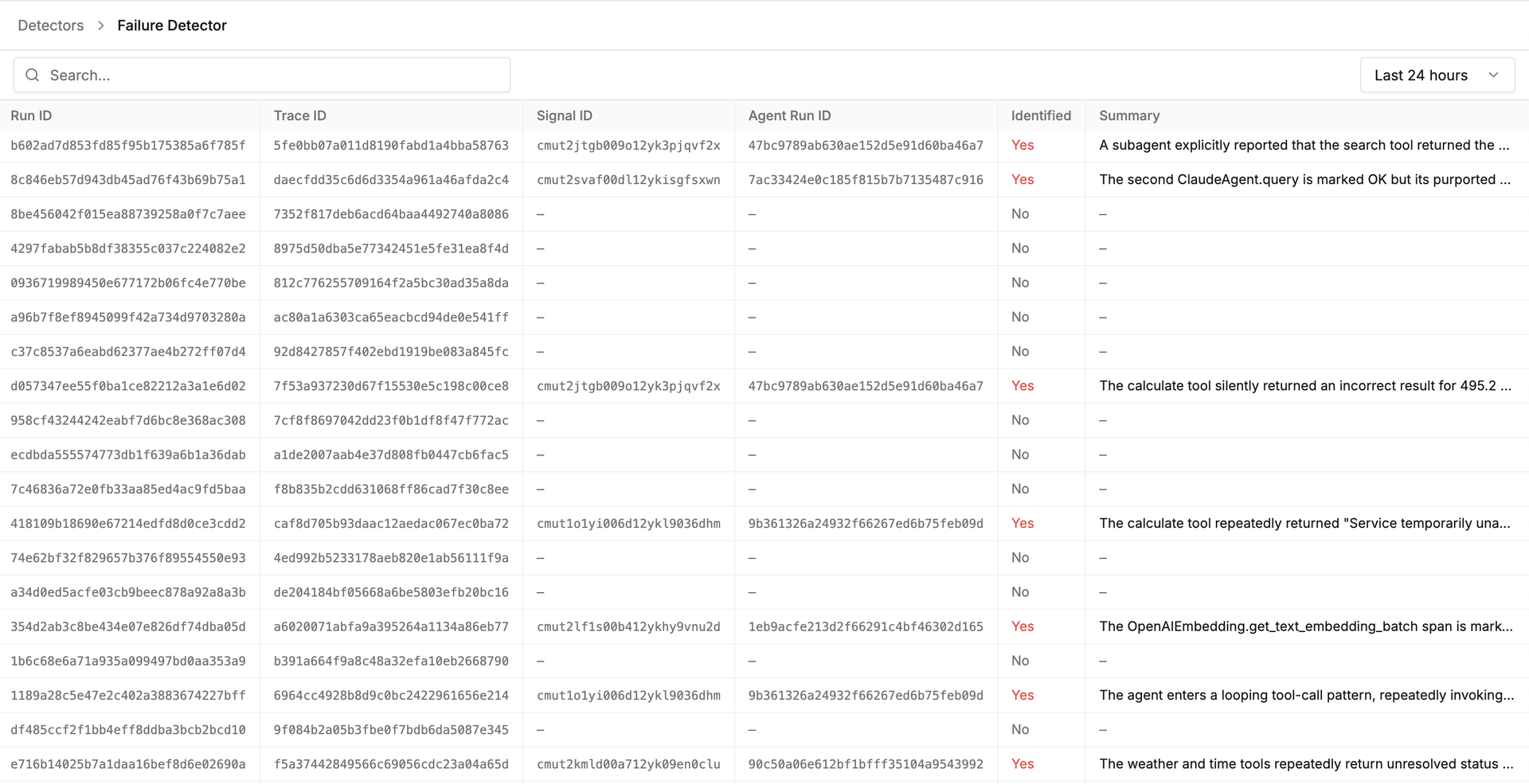
Task: Click trace ID 7cf8f8697042dd23f0b1df8f47f772ac
Action: (x=391, y=420)
